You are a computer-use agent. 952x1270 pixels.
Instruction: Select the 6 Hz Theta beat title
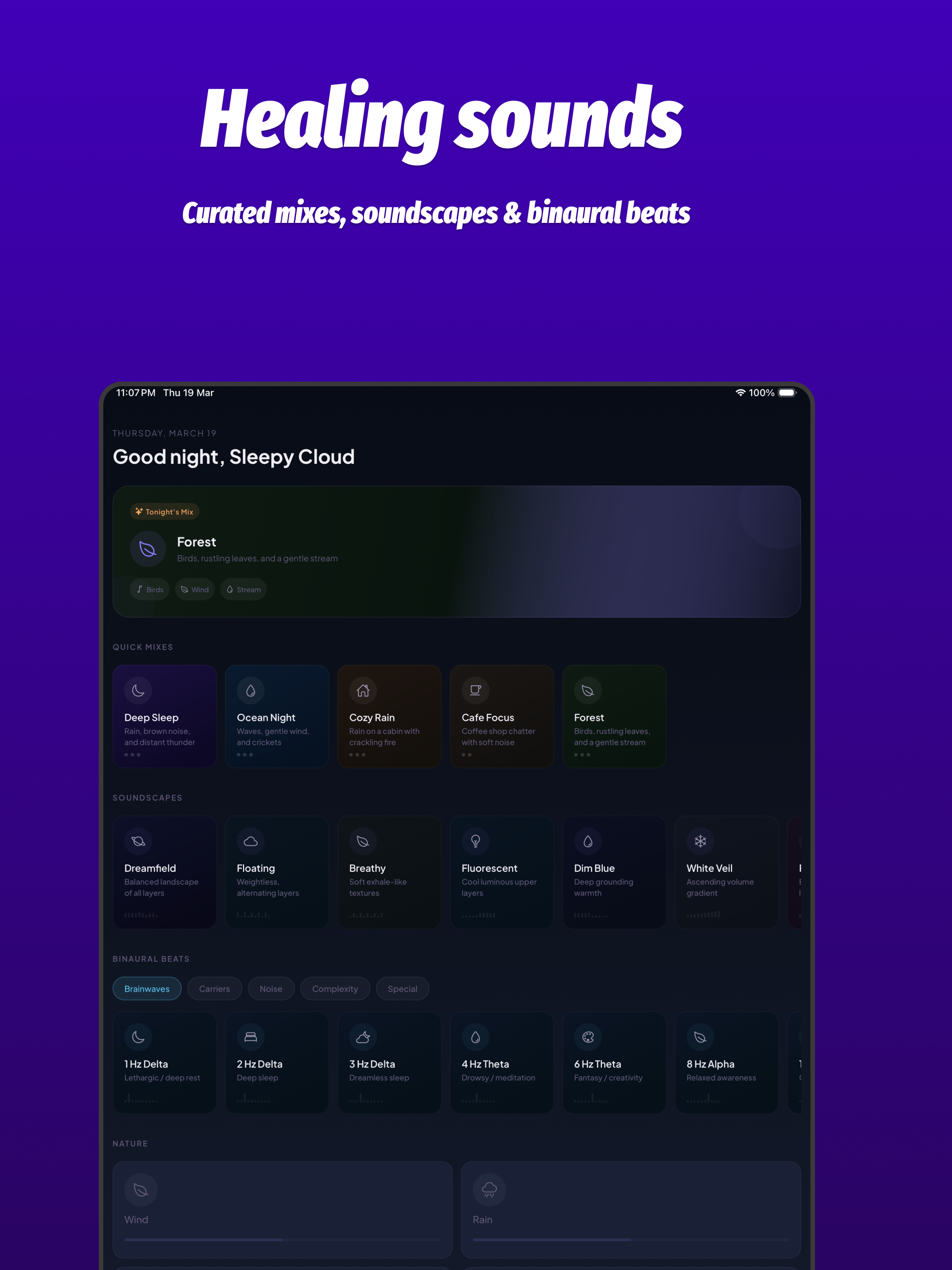597,1064
